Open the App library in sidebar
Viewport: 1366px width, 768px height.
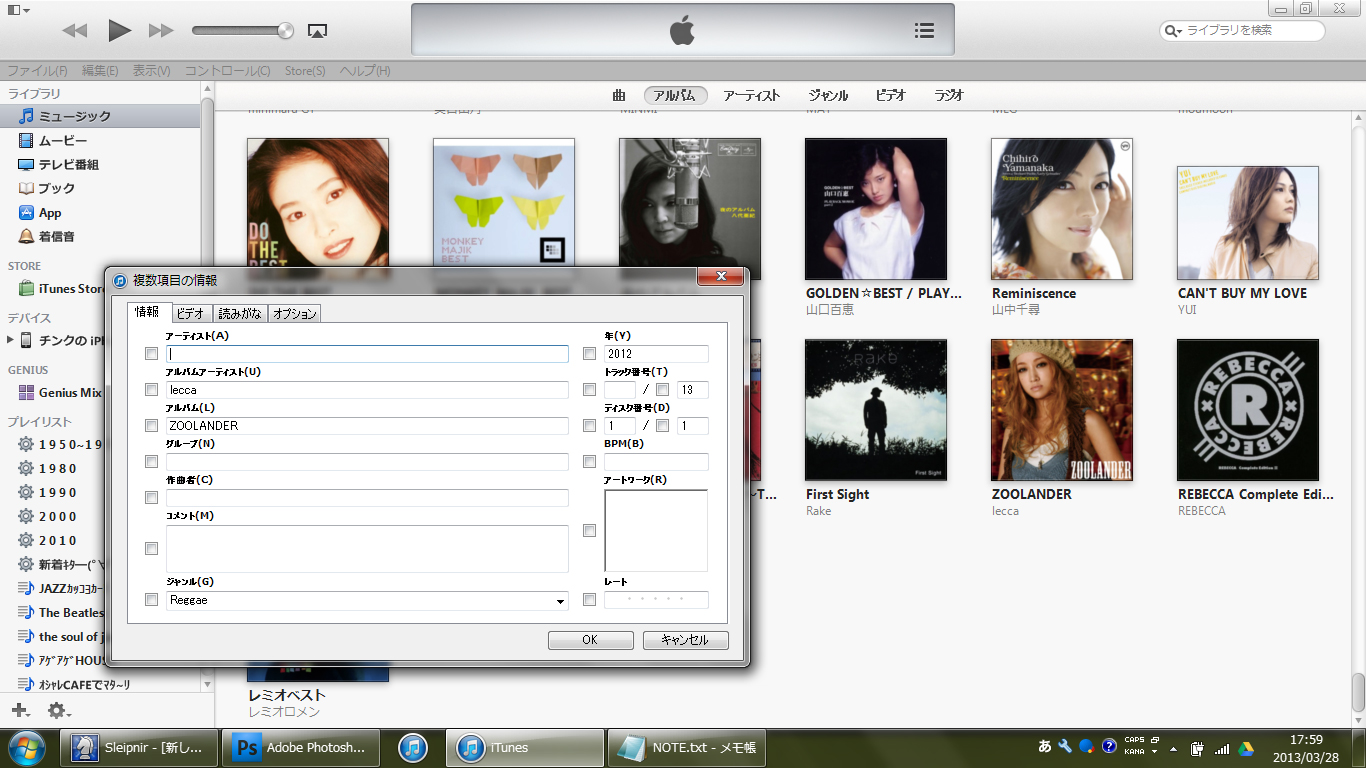coord(101,212)
